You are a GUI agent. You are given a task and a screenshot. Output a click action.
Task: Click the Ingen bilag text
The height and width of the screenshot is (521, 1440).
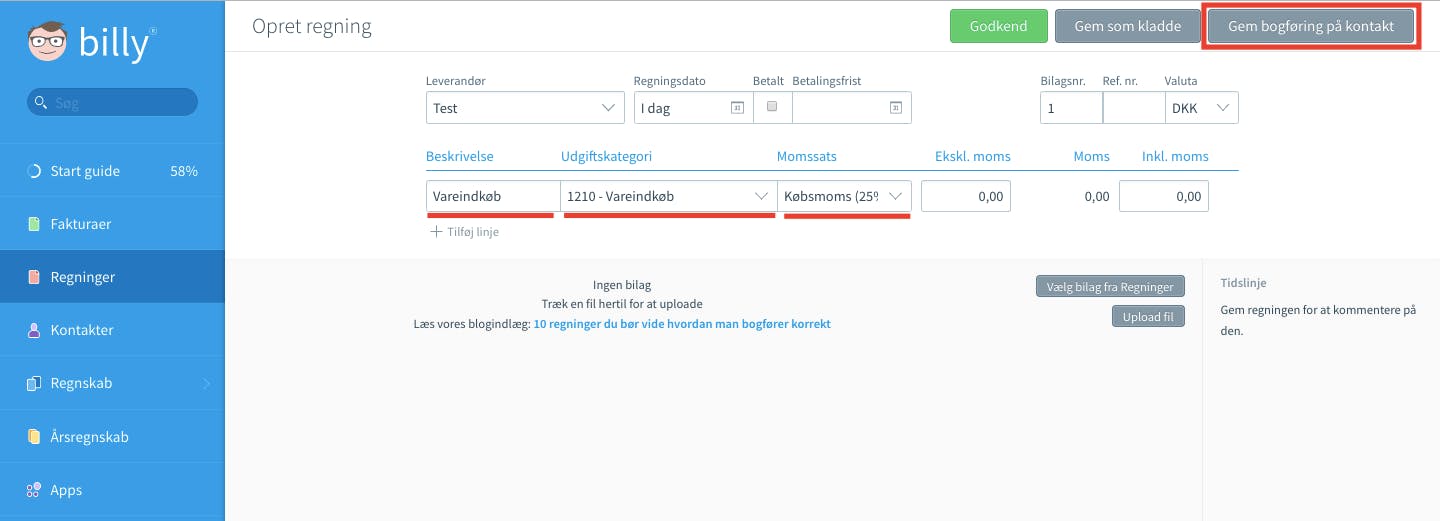pyautogui.click(x=622, y=285)
